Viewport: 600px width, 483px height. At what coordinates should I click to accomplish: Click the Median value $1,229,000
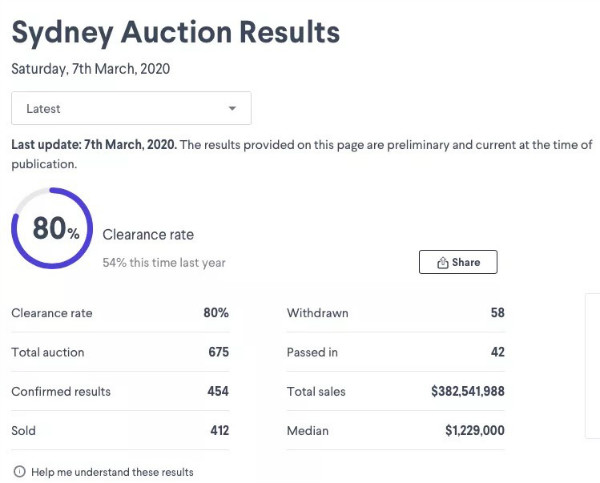474,431
